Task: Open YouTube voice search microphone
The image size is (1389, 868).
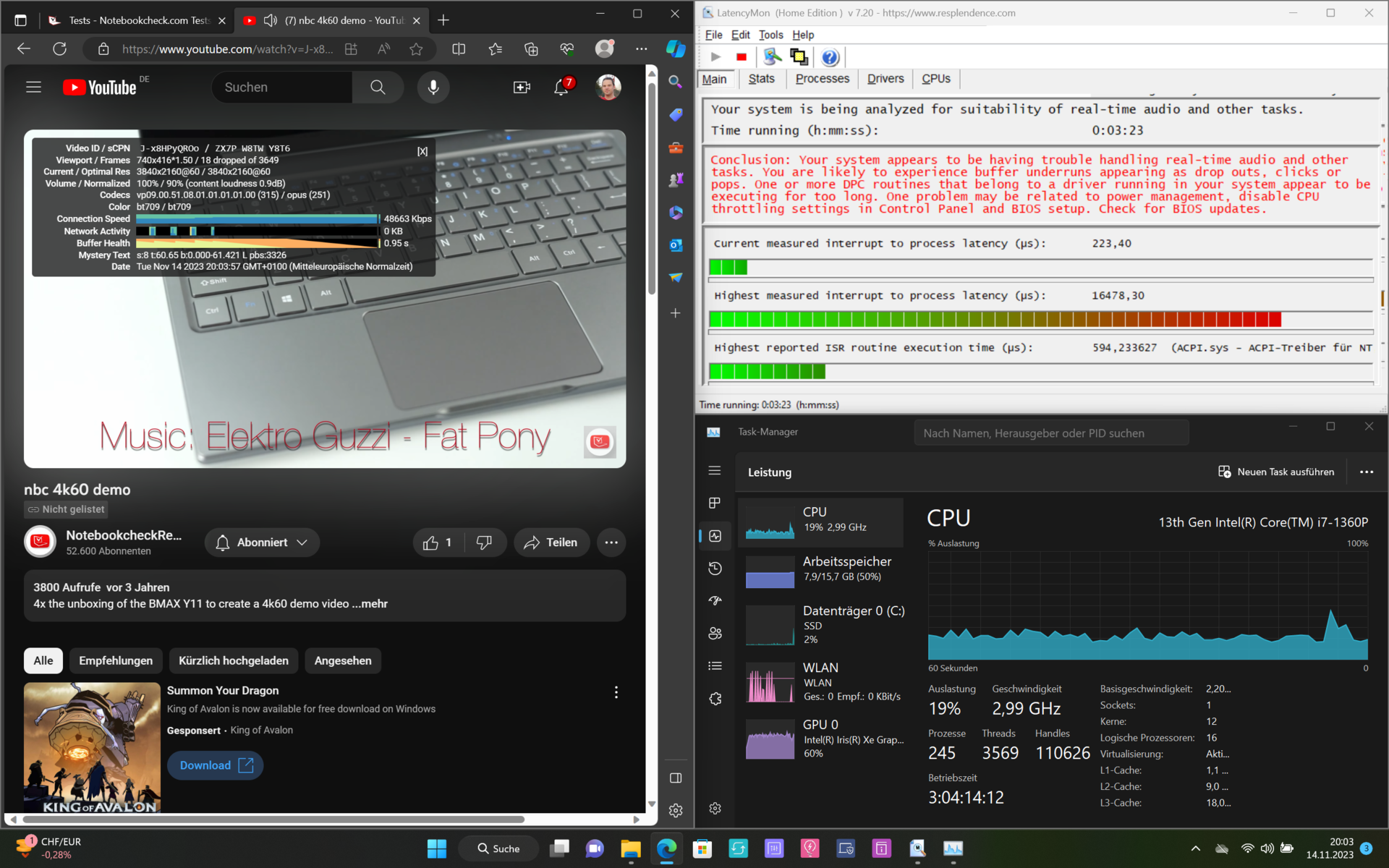Action: click(433, 88)
